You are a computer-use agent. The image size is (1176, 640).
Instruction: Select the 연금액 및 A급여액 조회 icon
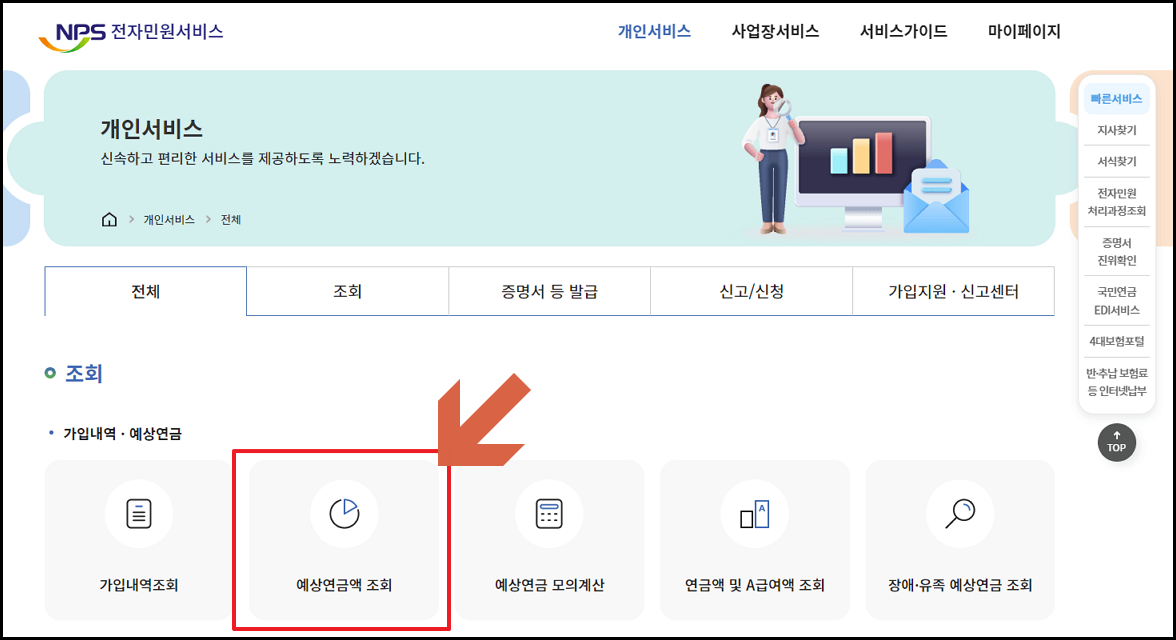point(754,513)
